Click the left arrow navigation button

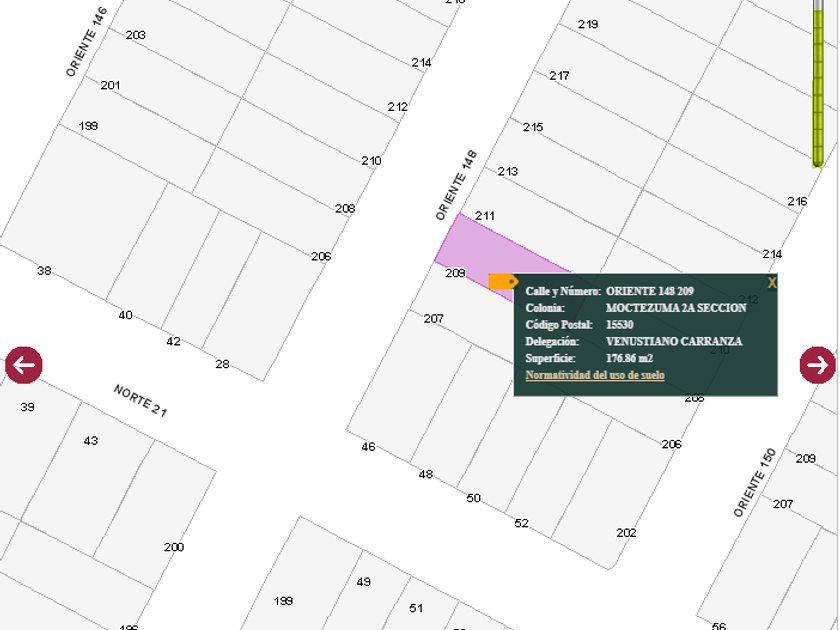tap(23, 365)
